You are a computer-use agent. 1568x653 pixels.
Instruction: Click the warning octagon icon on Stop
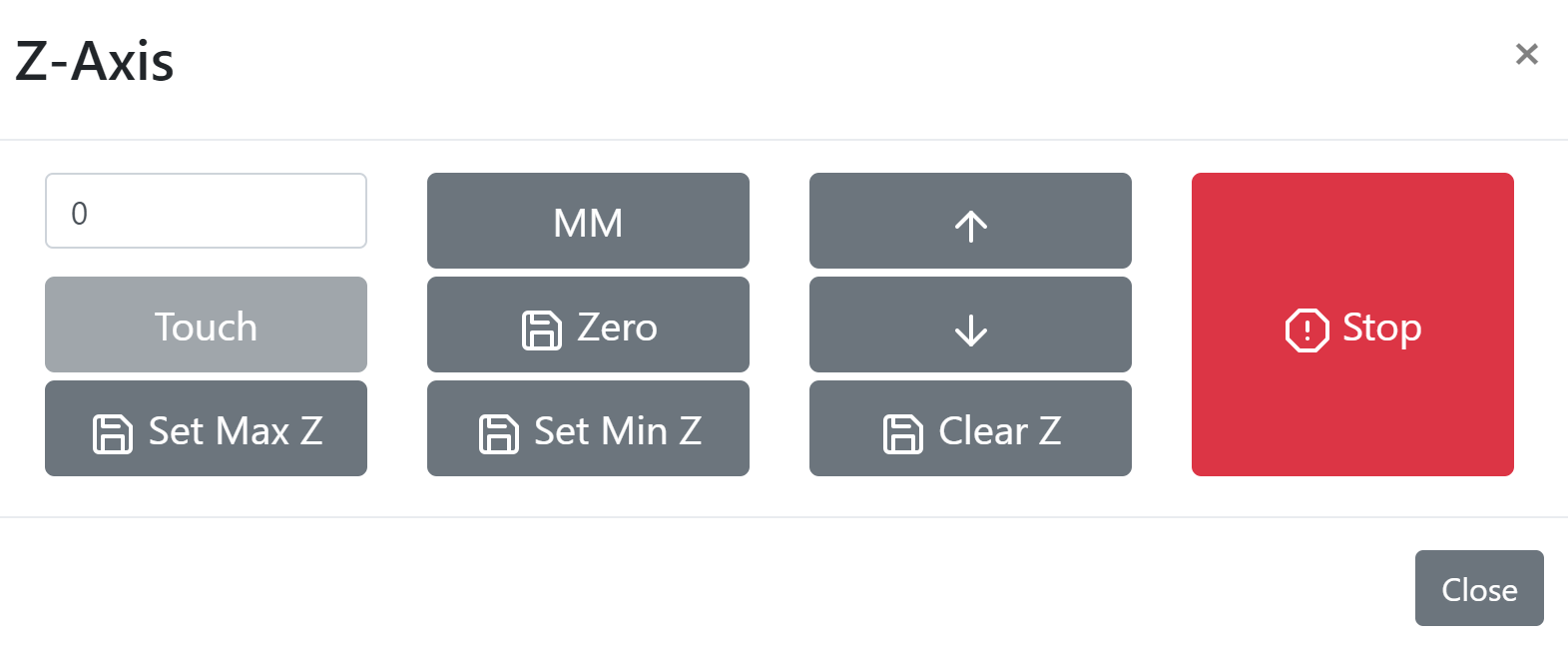(x=1306, y=327)
